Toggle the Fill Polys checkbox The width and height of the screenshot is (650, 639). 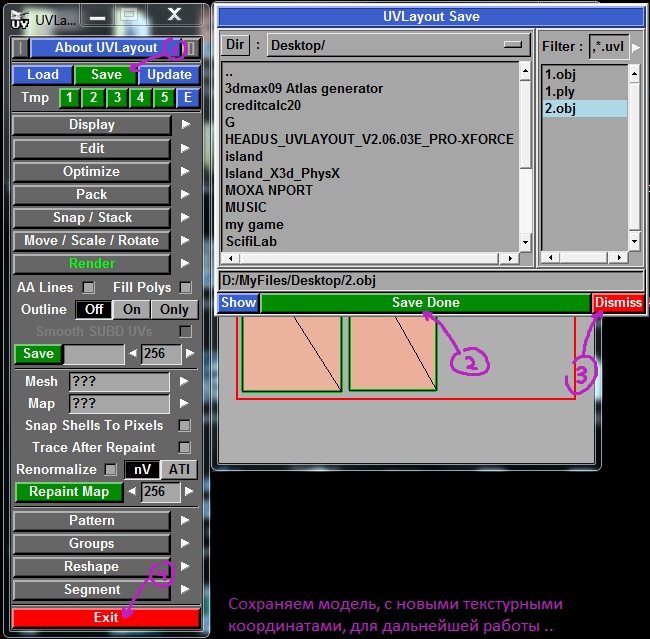pyautogui.click(x=184, y=288)
